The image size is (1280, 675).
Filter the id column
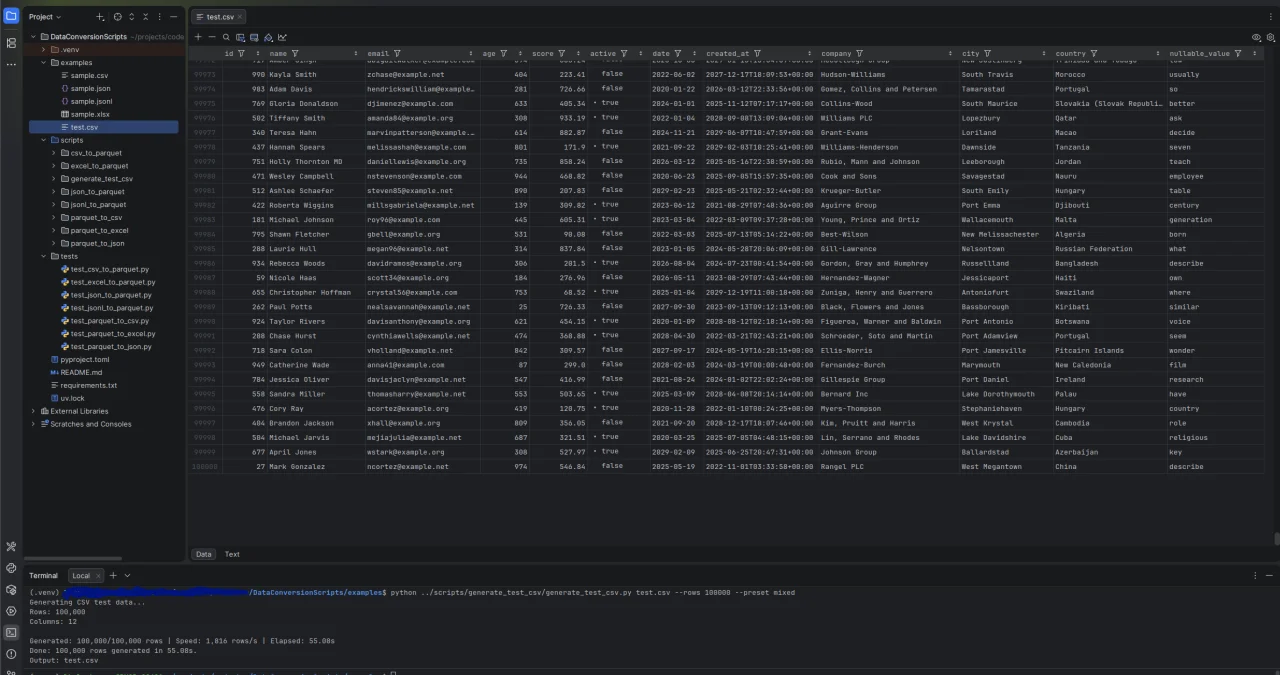[241, 54]
